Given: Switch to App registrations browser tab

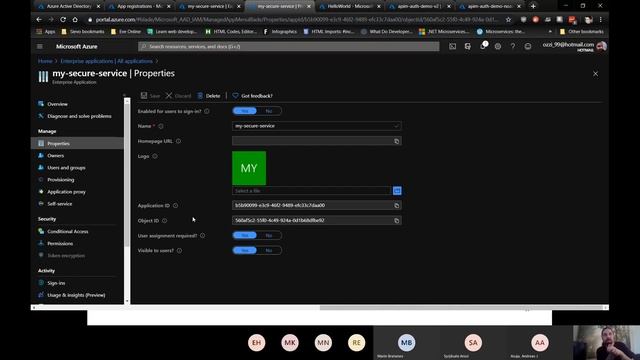Looking at the screenshot, I should pos(140,7).
